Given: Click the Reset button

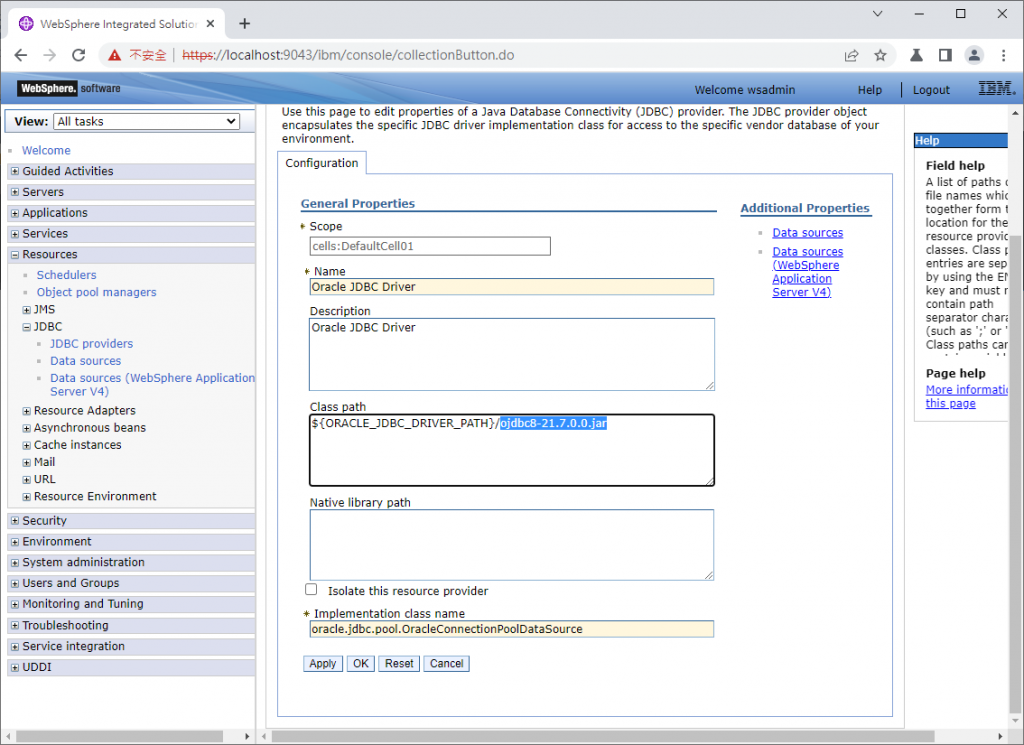Looking at the screenshot, I should pyautogui.click(x=399, y=663).
